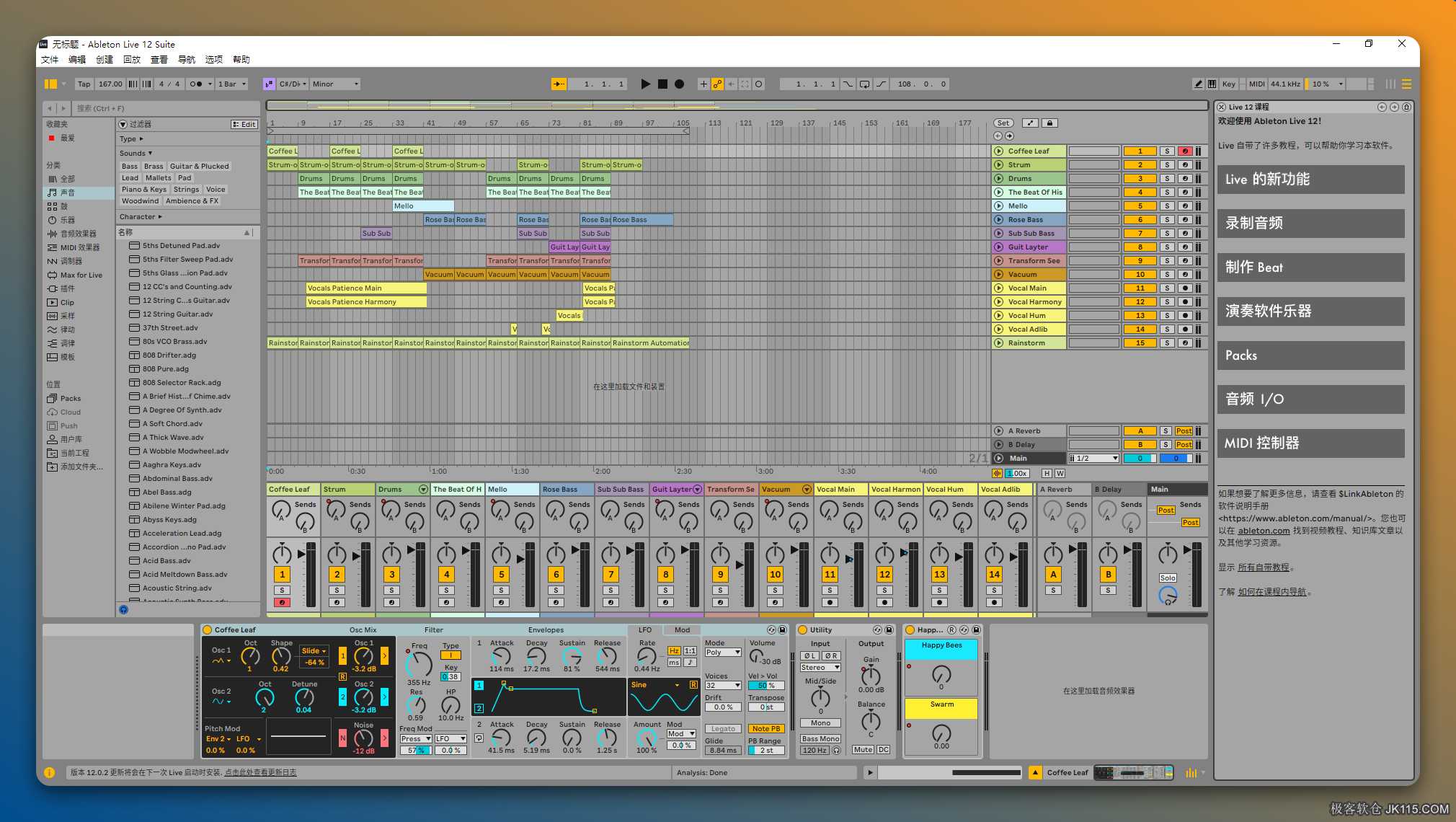Image resolution: width=1456 pixels, height=822 pixels.
Task: Open the 1 Bar quantization dropdown
Action: pos(232,84)
